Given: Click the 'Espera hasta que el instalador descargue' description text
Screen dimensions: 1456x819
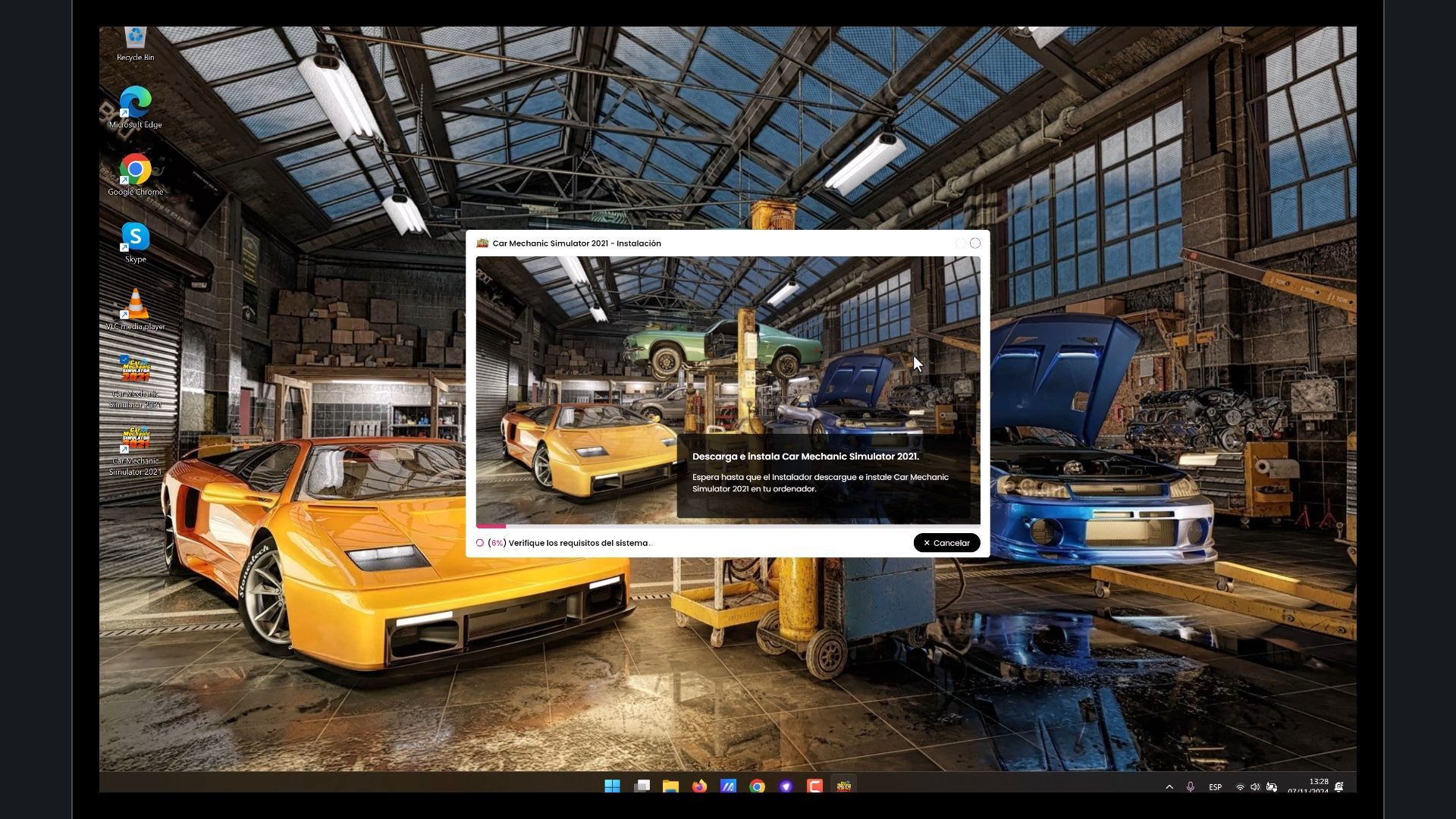Looking at the screenshot, I should pos(820,483).
